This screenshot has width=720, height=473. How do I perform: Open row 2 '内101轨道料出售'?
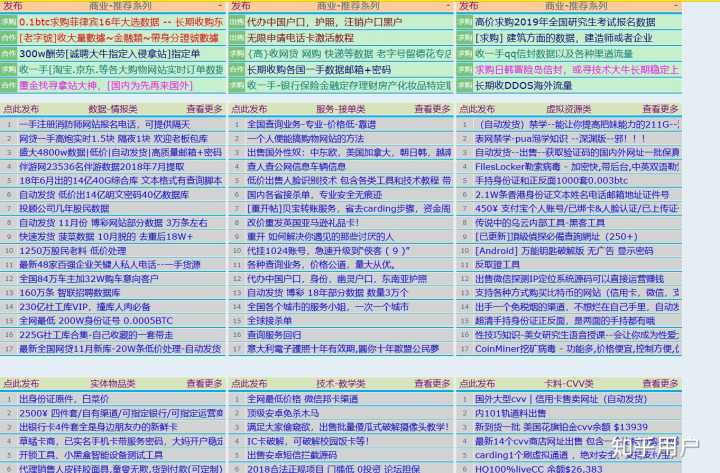tap(511, 413)
